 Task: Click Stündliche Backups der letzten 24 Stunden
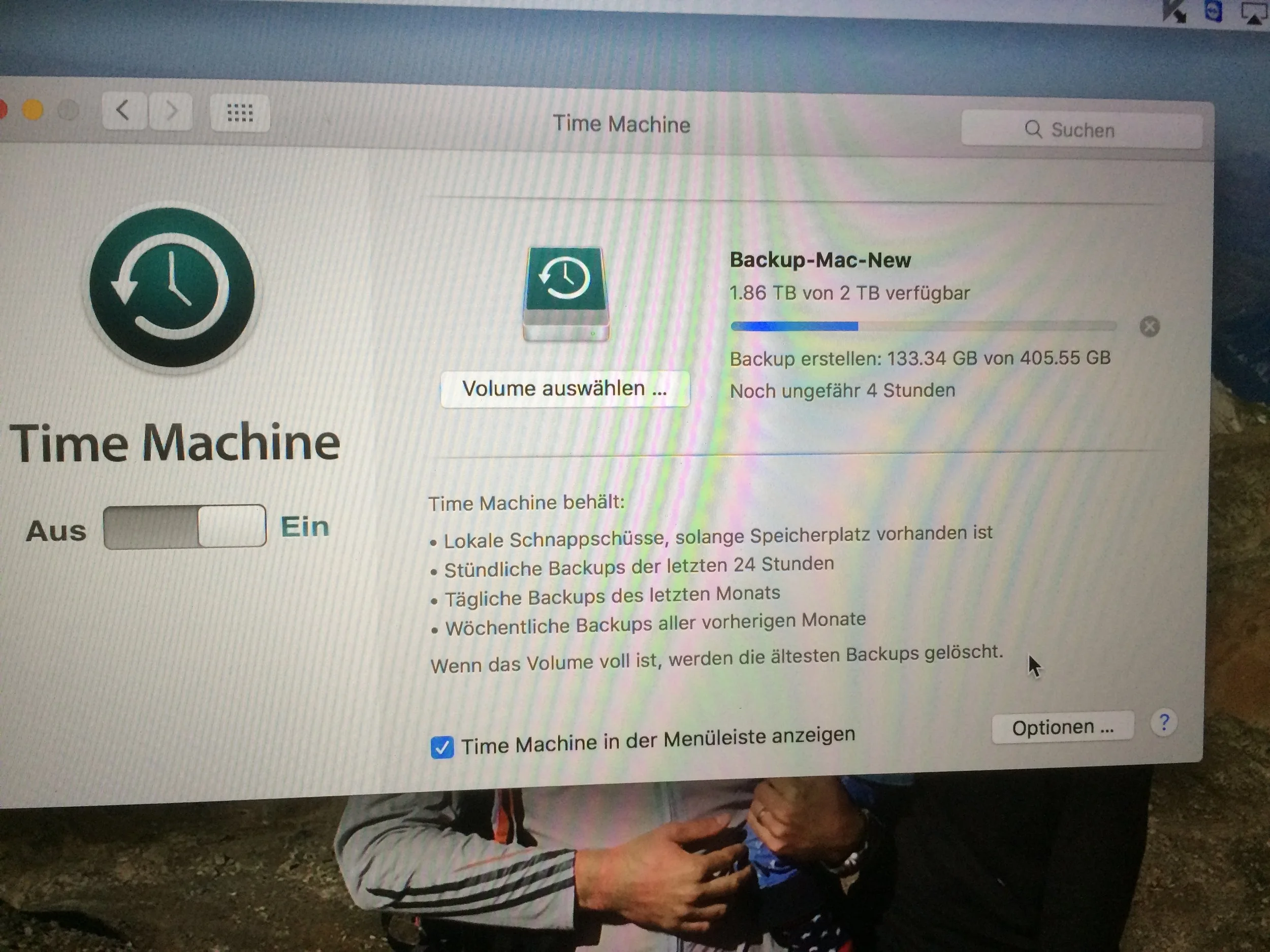pyautogui.click(x=632, y=567)
